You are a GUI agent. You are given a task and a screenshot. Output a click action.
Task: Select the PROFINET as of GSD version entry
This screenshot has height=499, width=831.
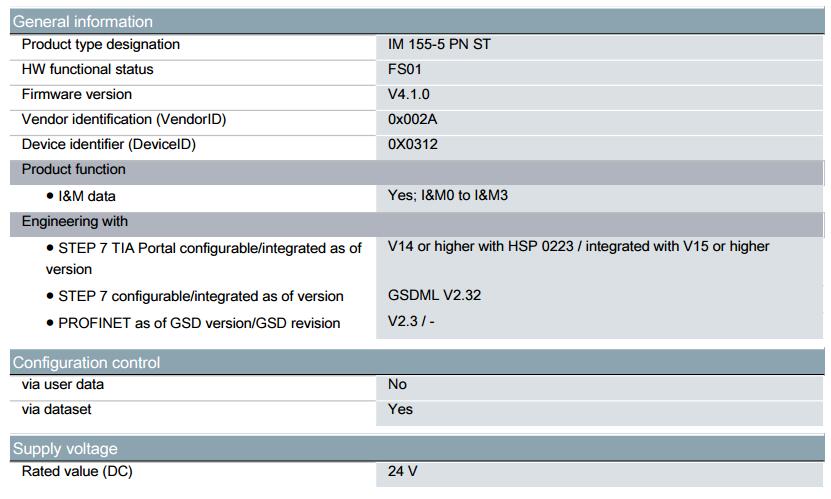click(x=193, y=323)
